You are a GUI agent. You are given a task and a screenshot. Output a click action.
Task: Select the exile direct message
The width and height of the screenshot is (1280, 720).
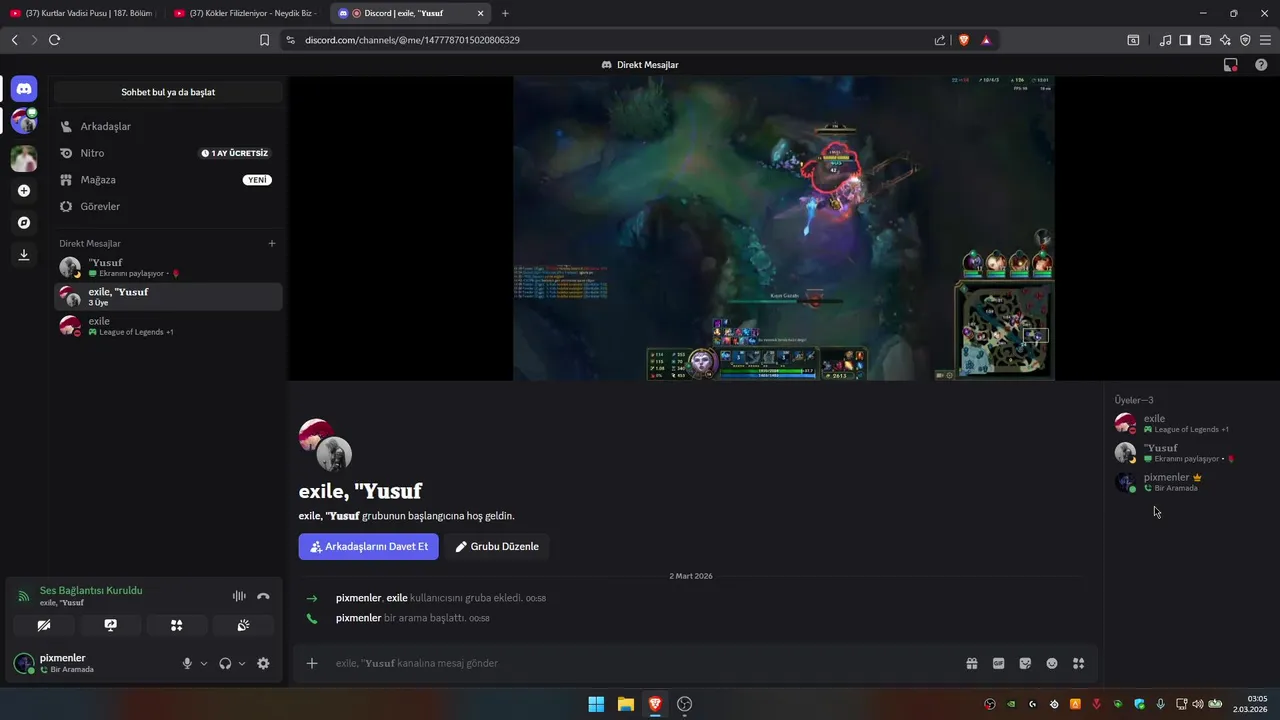point(168,326)
